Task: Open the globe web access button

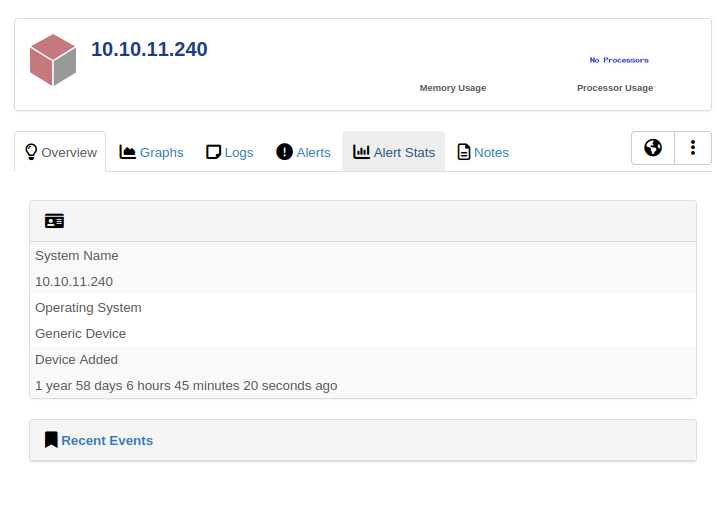Action: click(653, 148)
